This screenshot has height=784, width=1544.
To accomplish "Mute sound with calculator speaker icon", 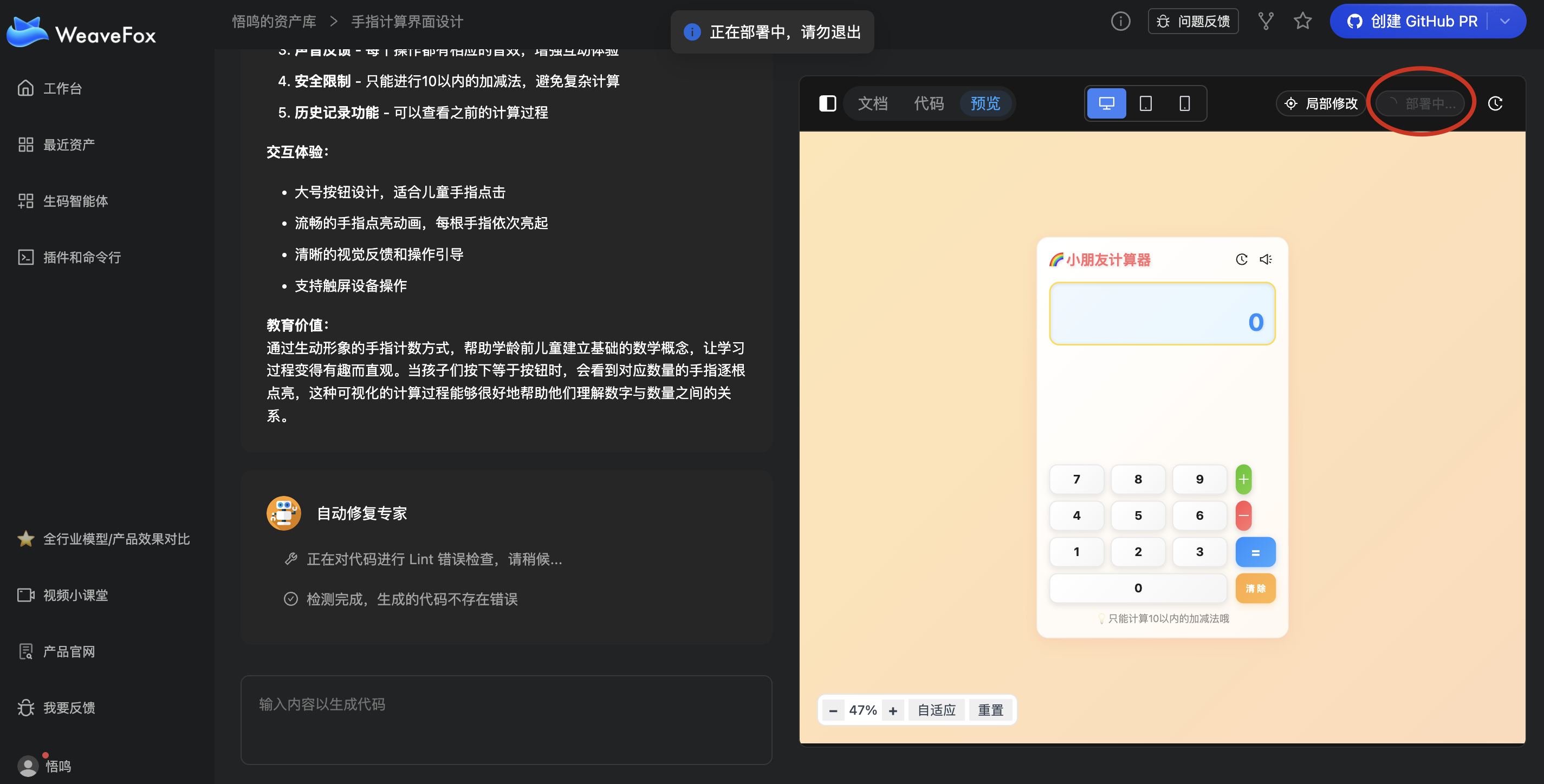I will pos(1266,259).
